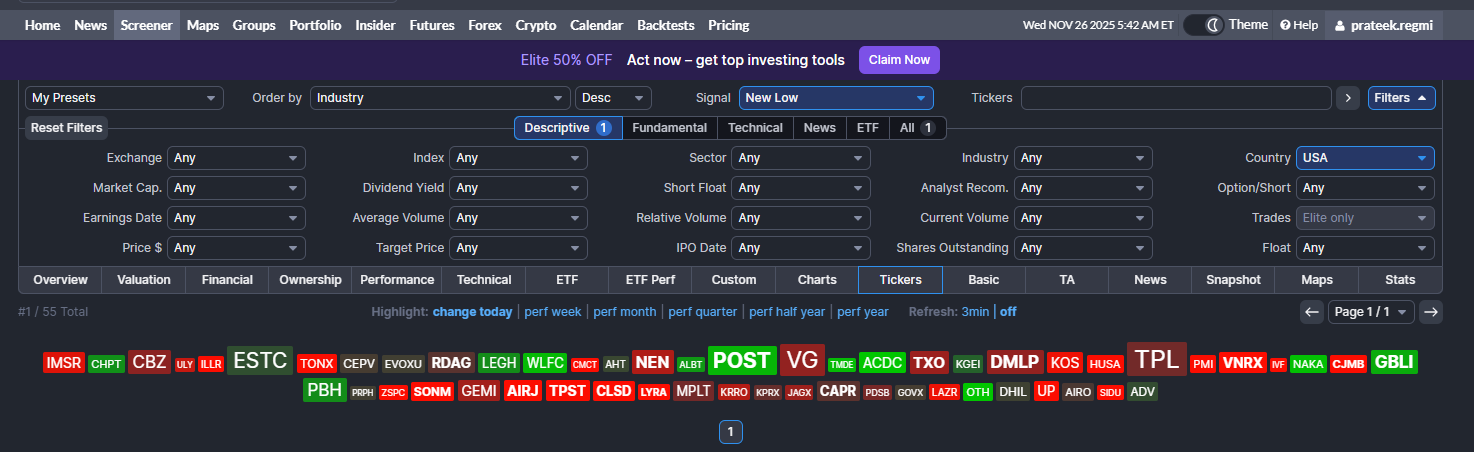The height and width of the screenshot is (452, 1474).
Task: Switch to Valuation view tab
Action: point(144,280)
